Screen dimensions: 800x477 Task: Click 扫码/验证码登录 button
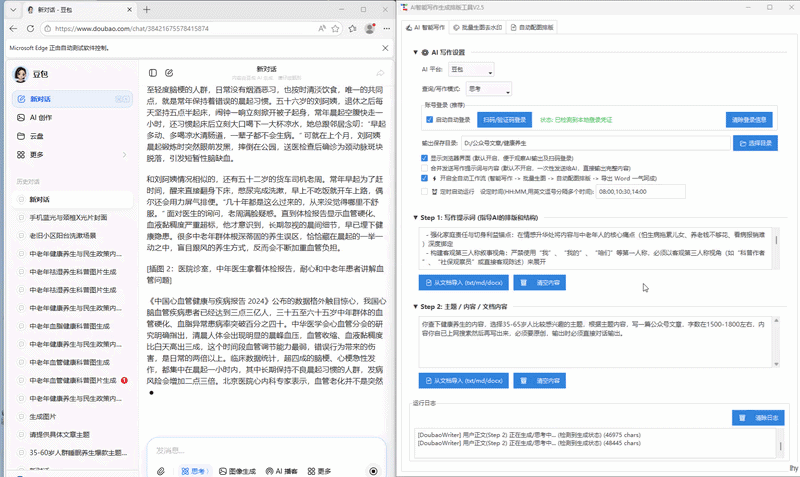tap(505, 120)
